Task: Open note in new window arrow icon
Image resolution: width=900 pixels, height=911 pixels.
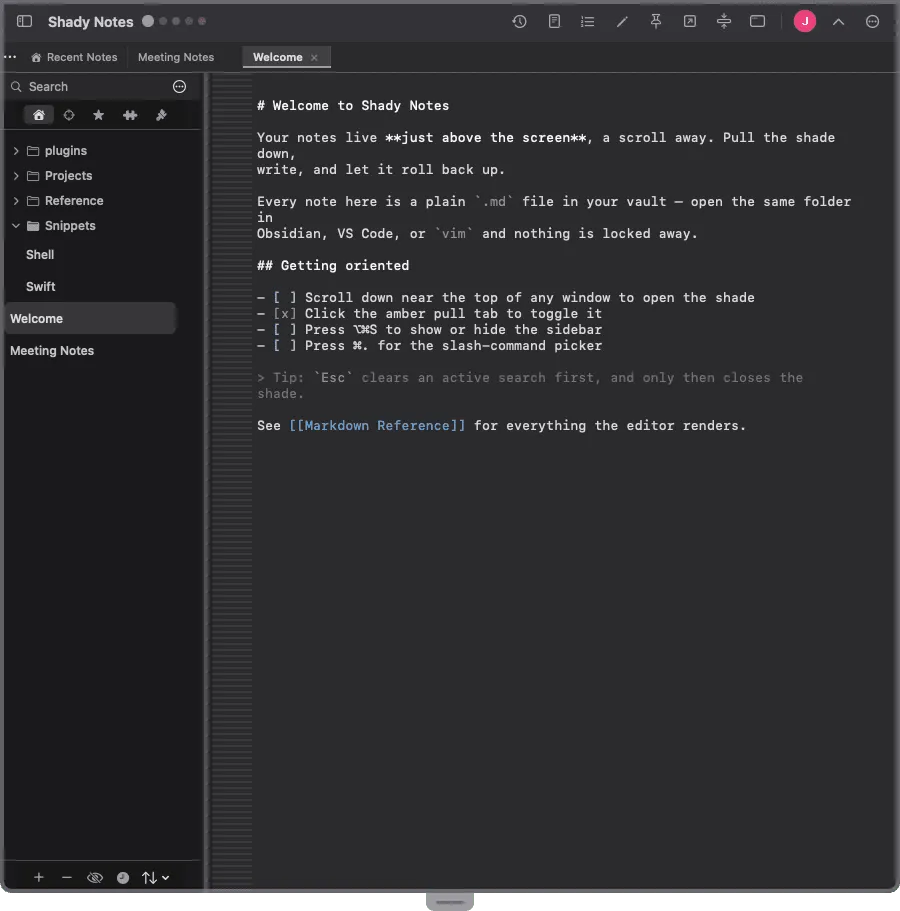Action: point(690,21)
